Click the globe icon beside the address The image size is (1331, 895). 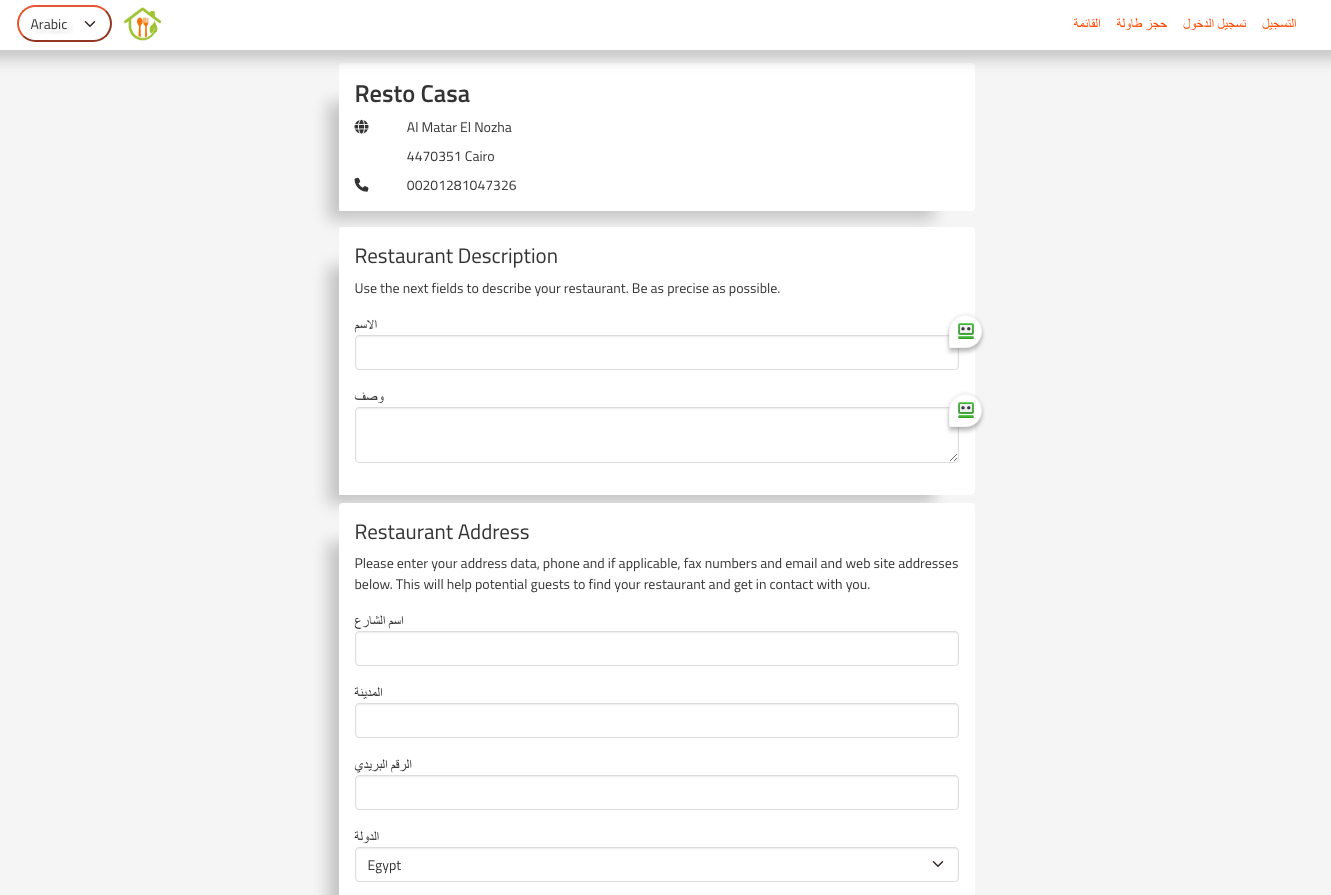tap(361, 127)
